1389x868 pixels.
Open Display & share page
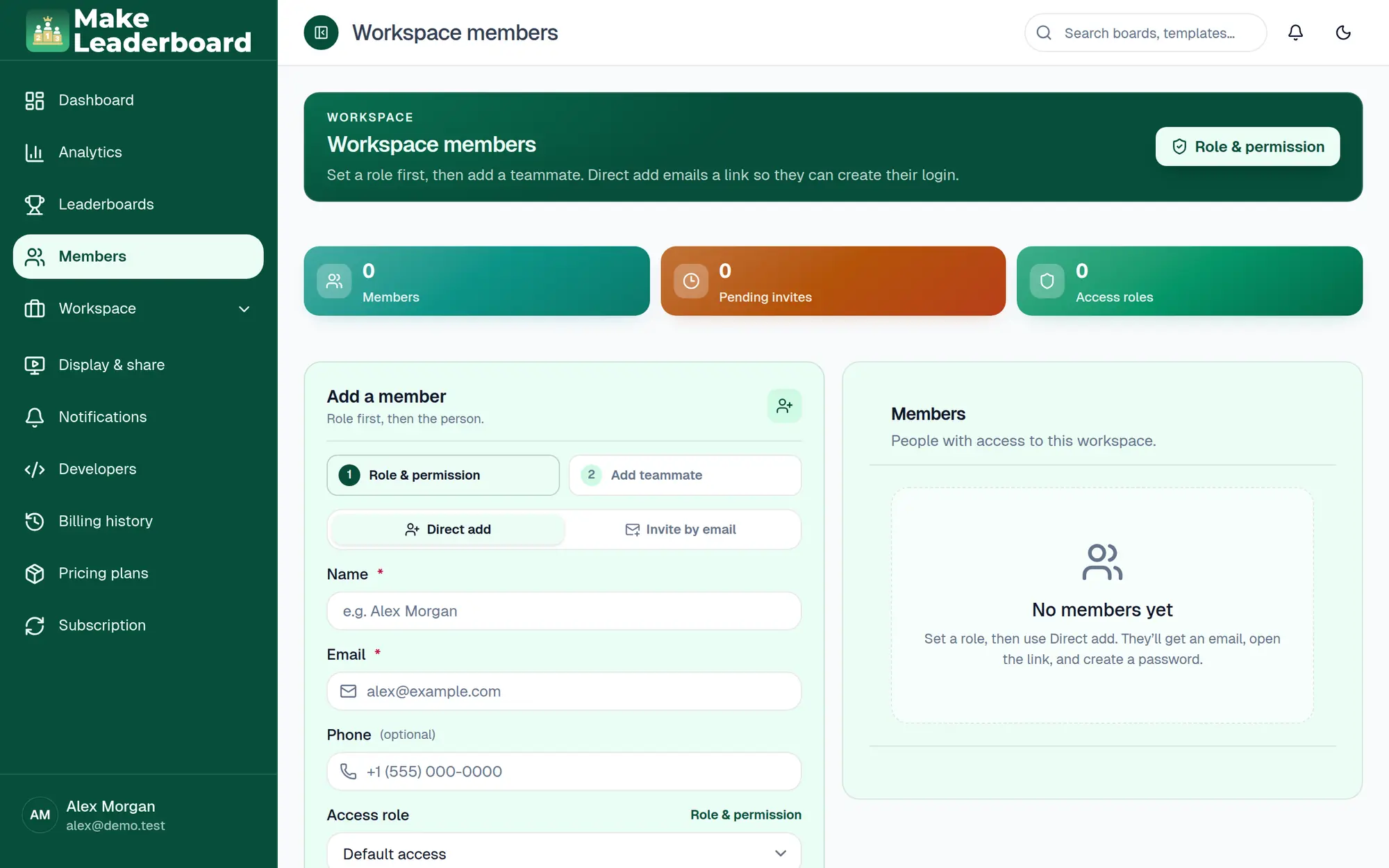tap(138, 365)
